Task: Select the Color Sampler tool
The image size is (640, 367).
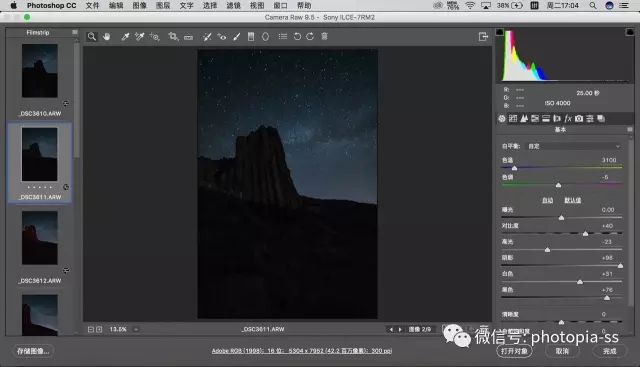Action: [140, 37]
